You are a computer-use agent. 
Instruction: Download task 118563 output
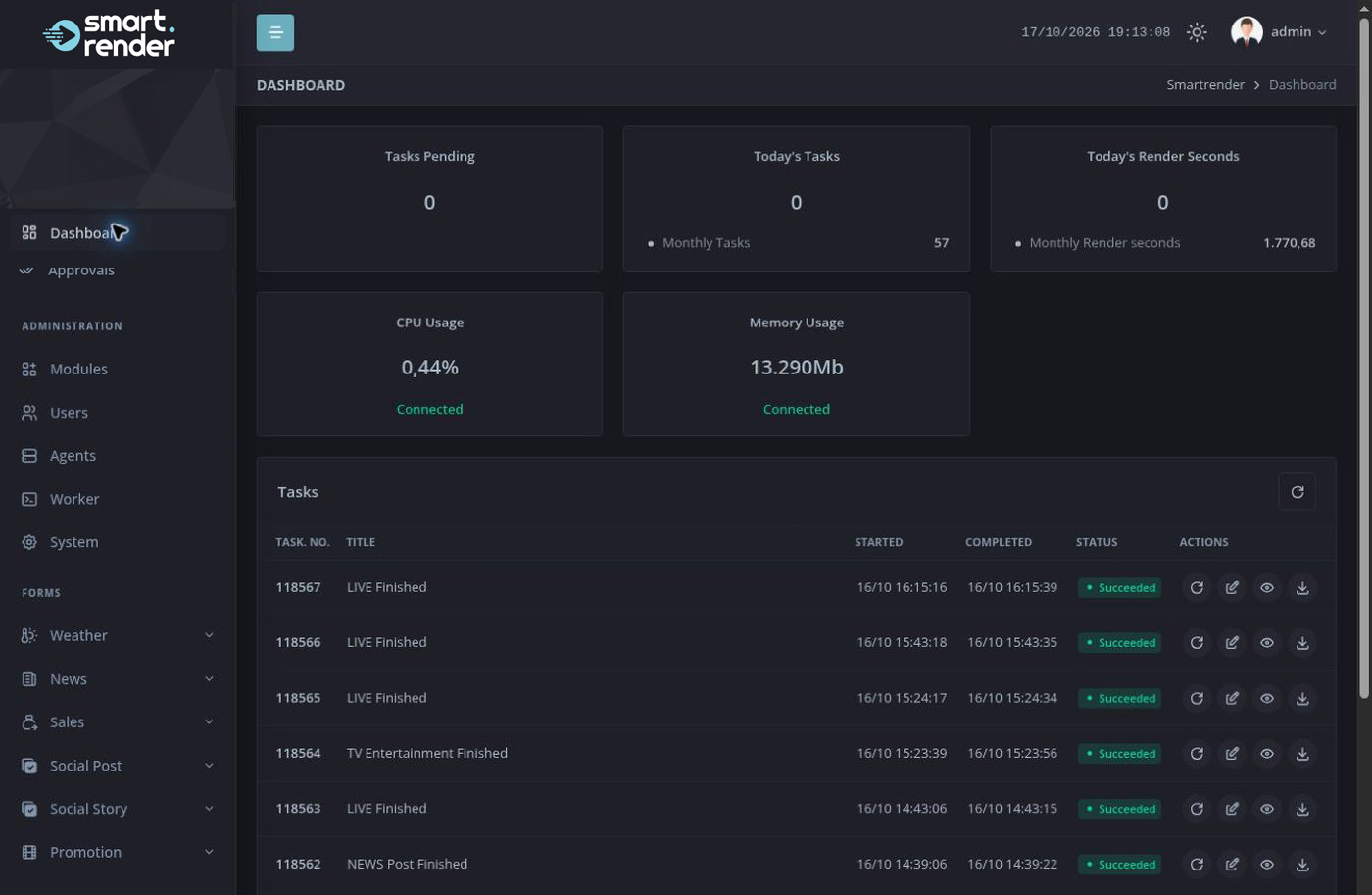[x=1302, y=809]
